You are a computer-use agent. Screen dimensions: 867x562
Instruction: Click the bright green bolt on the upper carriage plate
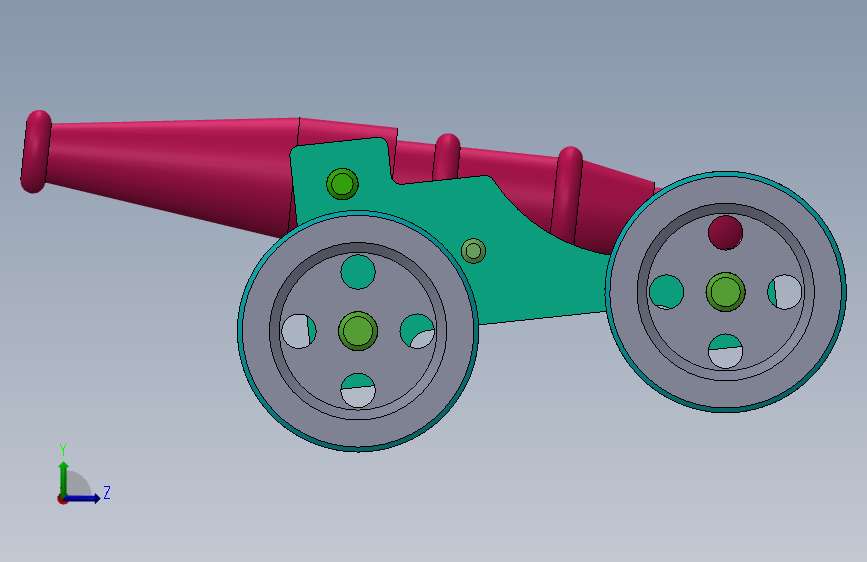[342, 184]
